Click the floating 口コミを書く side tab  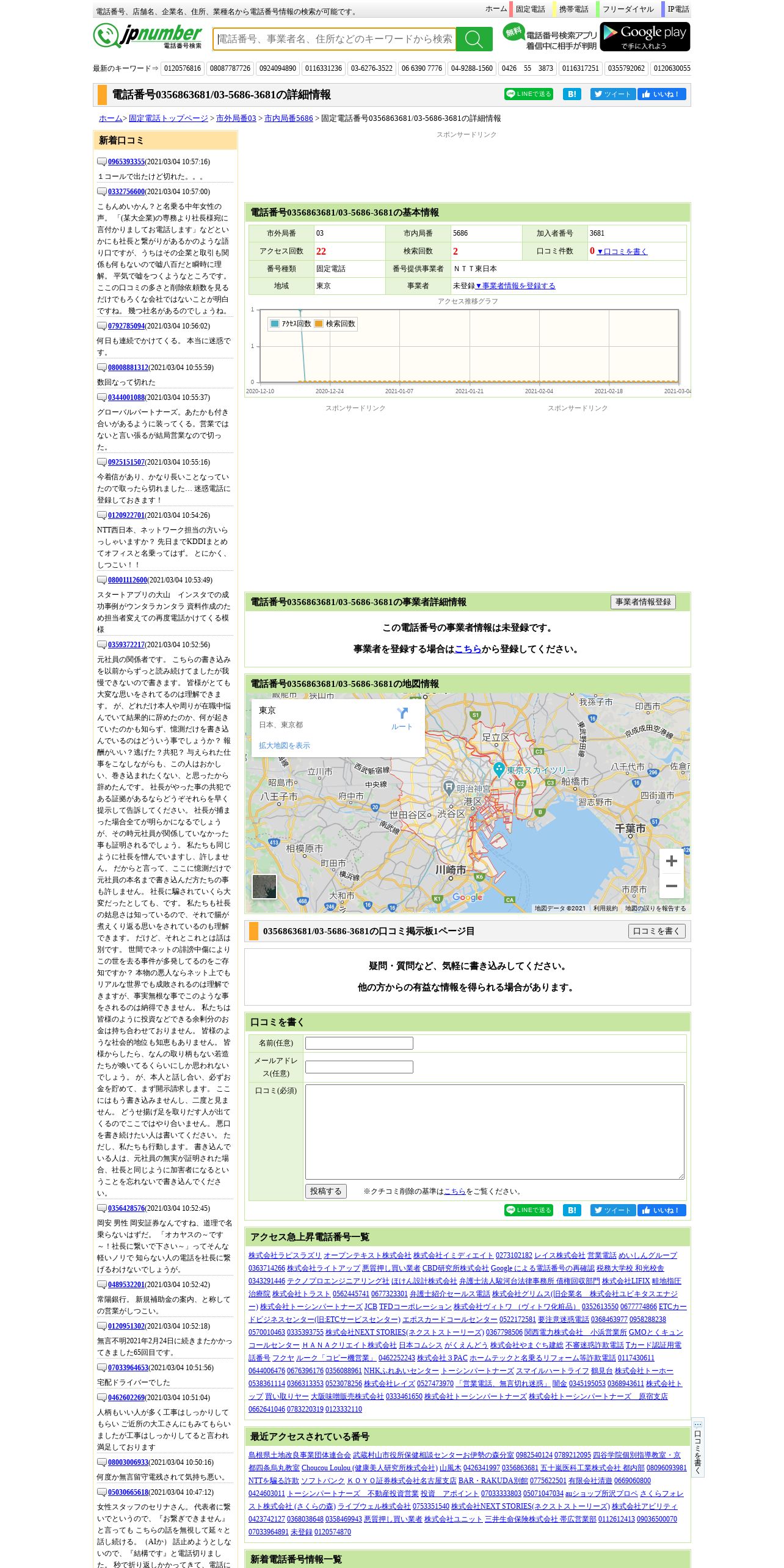tap(697, 1448)
